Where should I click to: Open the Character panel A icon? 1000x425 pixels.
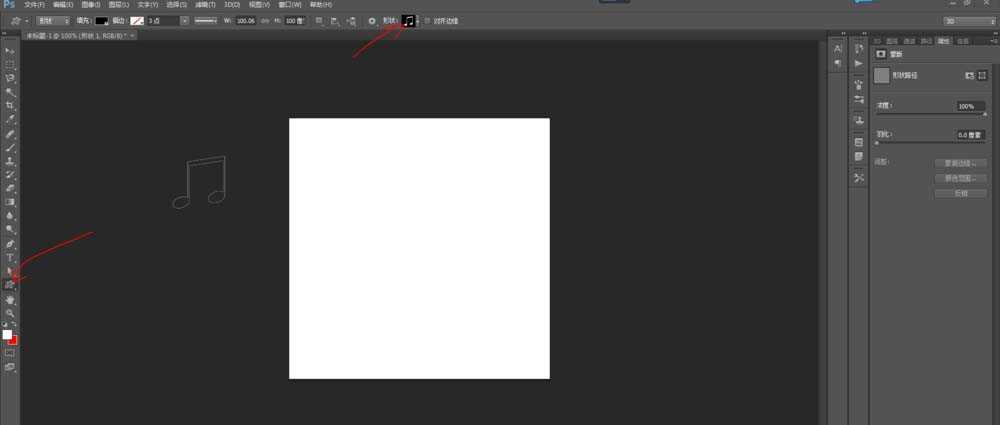click(x=838, y=48)
